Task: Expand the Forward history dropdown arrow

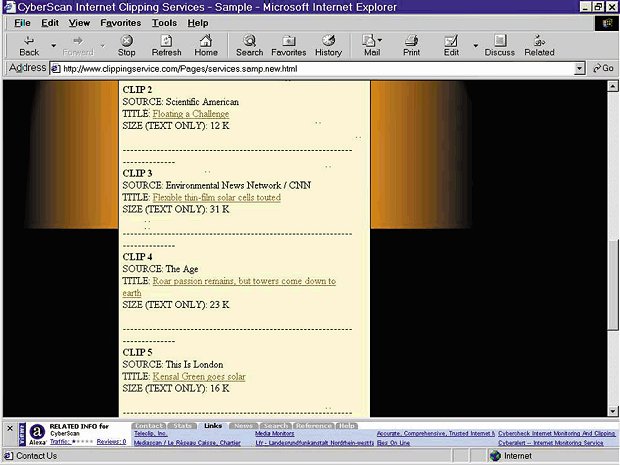Action: coord(103,46)
